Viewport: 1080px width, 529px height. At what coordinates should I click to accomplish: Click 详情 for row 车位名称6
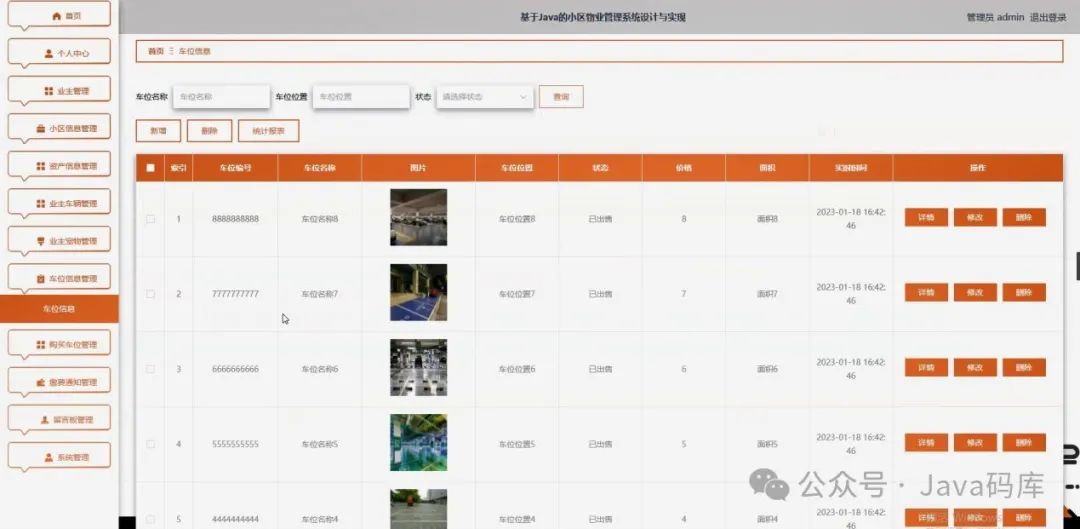point(926,368)
